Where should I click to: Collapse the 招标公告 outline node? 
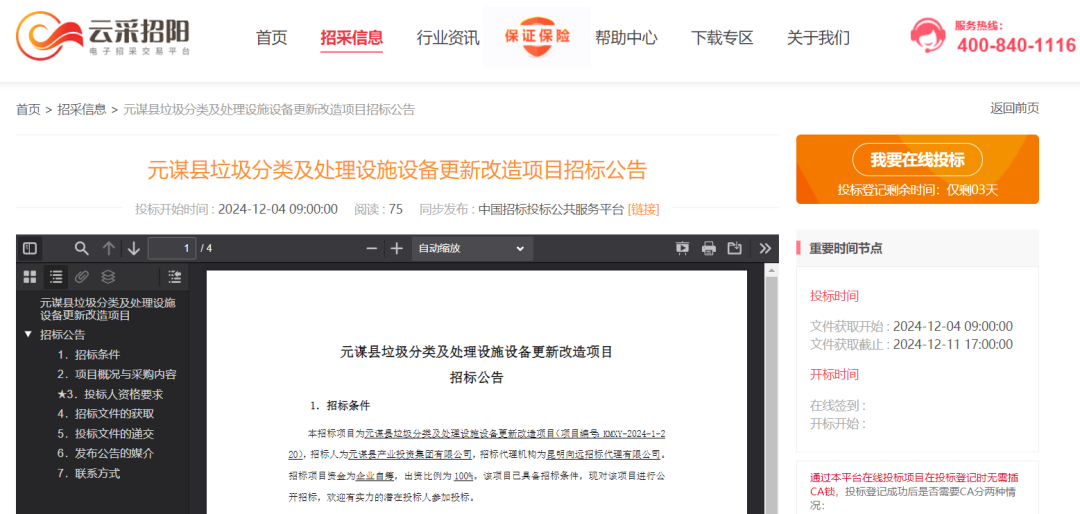tap(28, 334)
